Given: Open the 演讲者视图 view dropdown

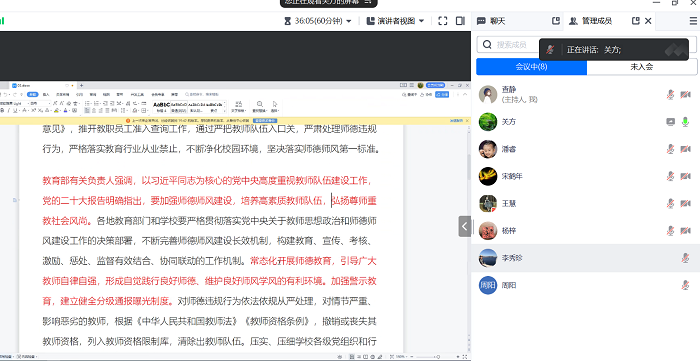Looking at the screenshot, I should point(421,21).
